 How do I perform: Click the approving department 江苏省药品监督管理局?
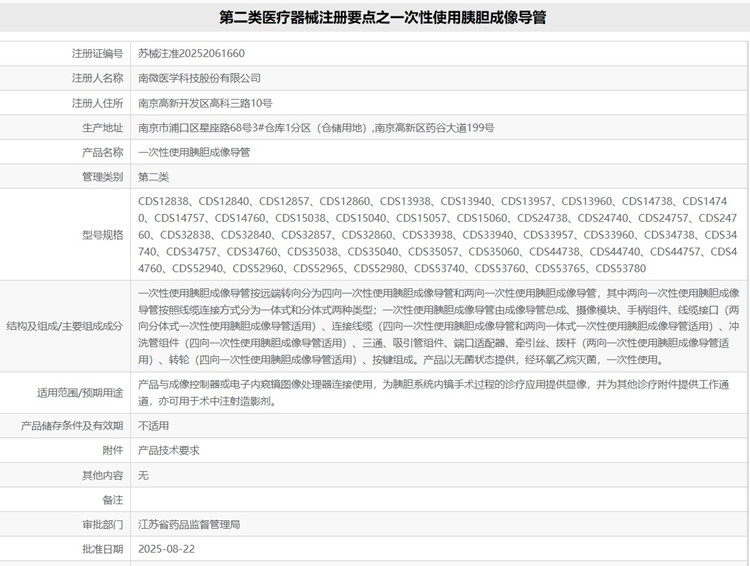pyautogui.click(x=189, y=524)
